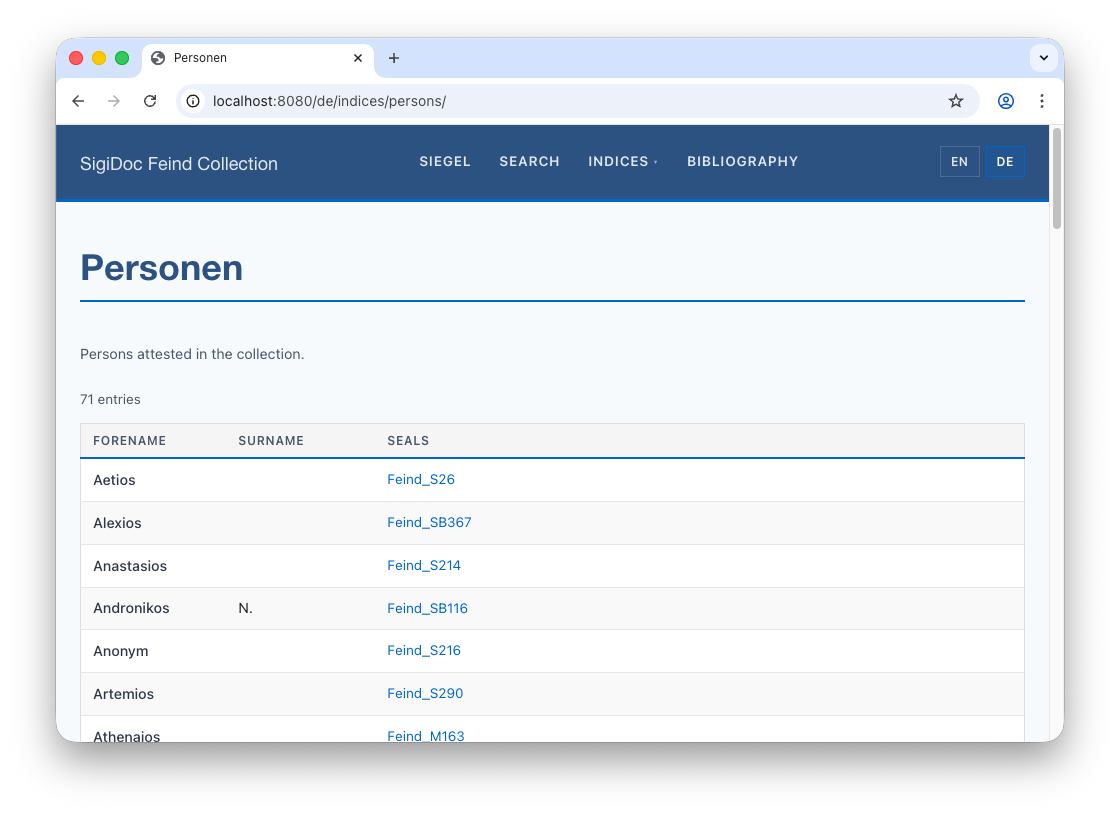Open the Chrome profile icon
1120x816 pixels.
[1006, 101]
